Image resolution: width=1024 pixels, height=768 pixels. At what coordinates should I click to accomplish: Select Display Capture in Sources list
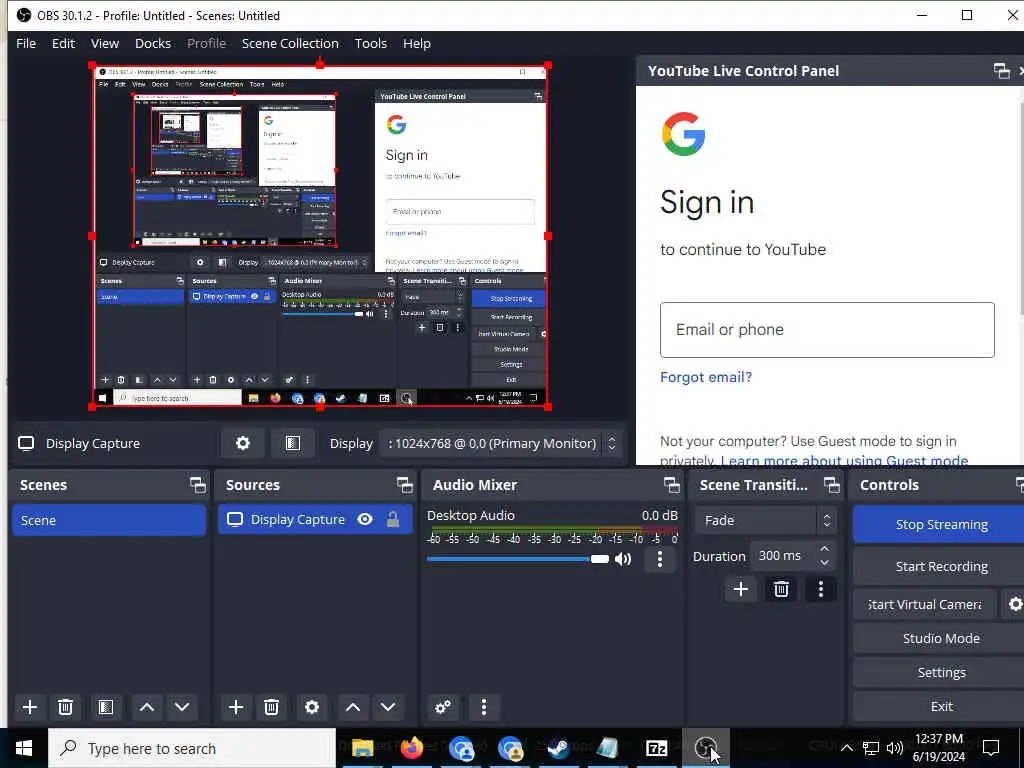coord(315,519)
